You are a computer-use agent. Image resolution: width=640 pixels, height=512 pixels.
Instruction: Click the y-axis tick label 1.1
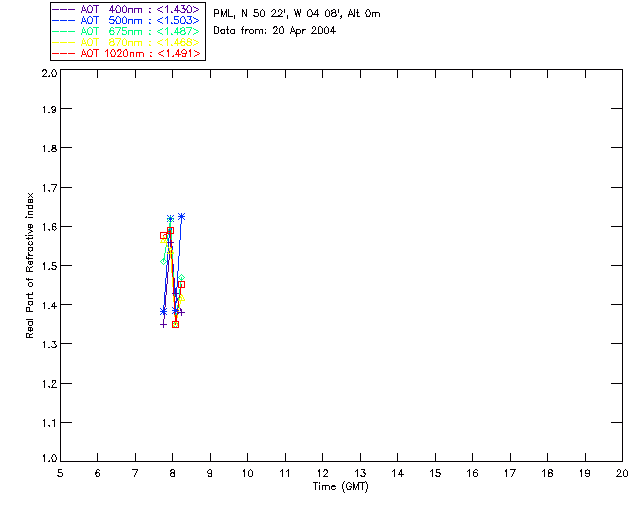click(x=49, y=423)
